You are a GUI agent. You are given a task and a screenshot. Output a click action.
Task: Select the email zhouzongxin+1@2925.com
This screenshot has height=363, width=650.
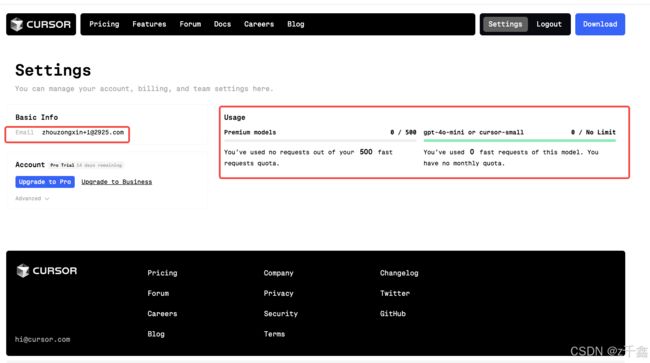click(83, 133)
